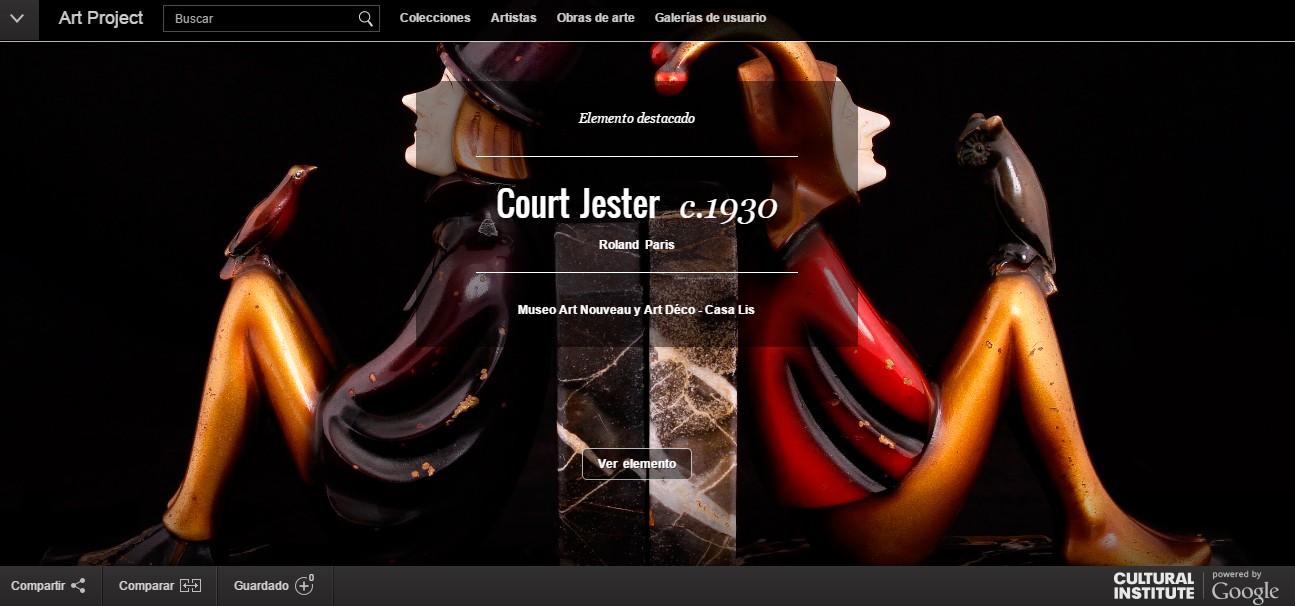The image size is (1295, 606).
Task: Click the Comparar button
Action: click(160, 586)
